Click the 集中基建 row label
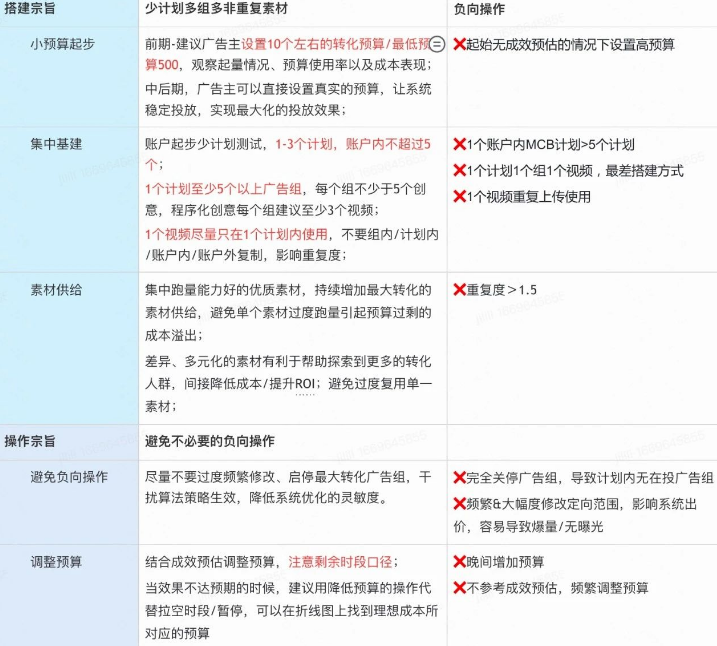 [56, 144]
